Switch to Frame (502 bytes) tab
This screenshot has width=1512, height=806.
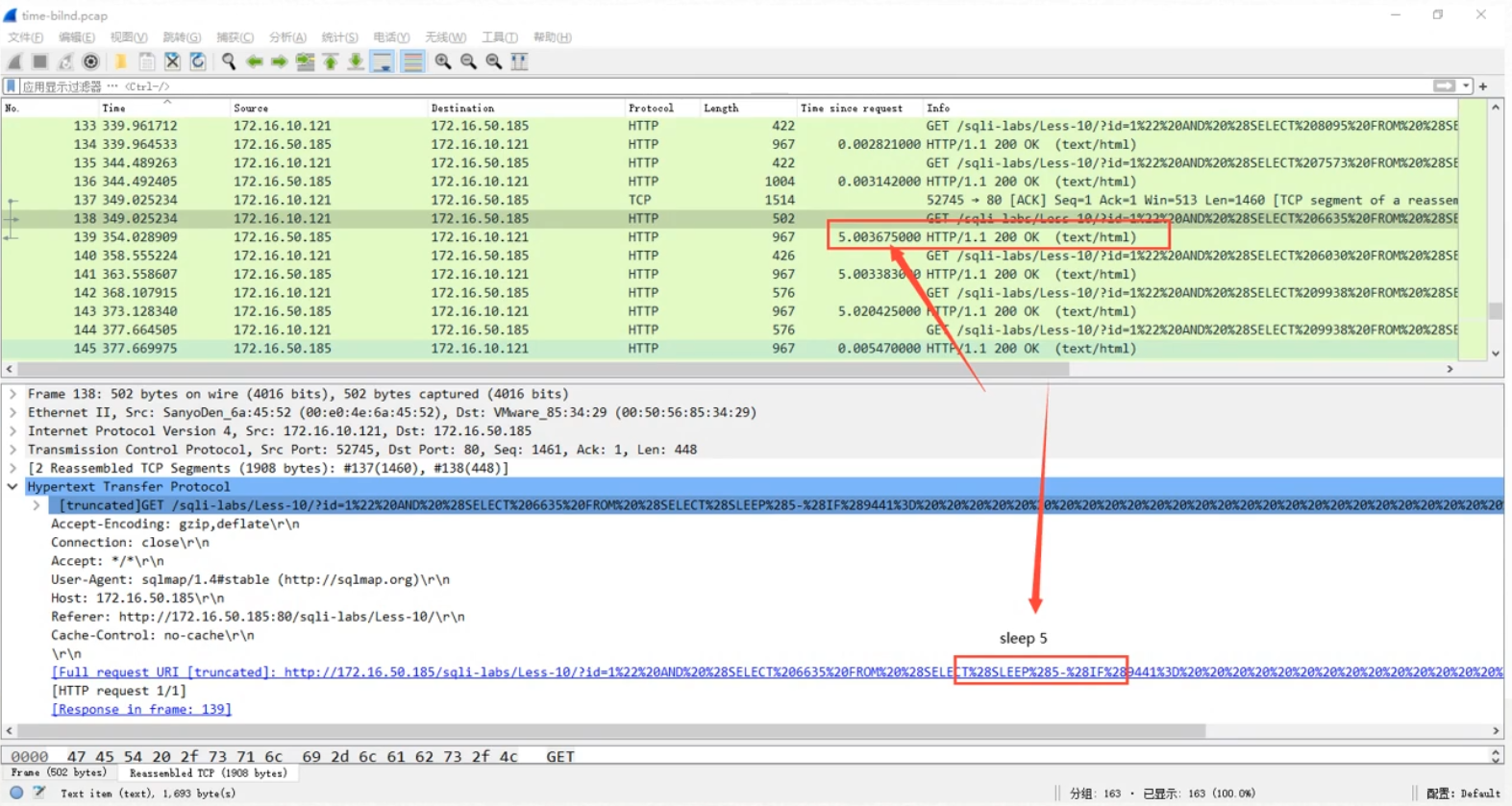coord(59,773)
